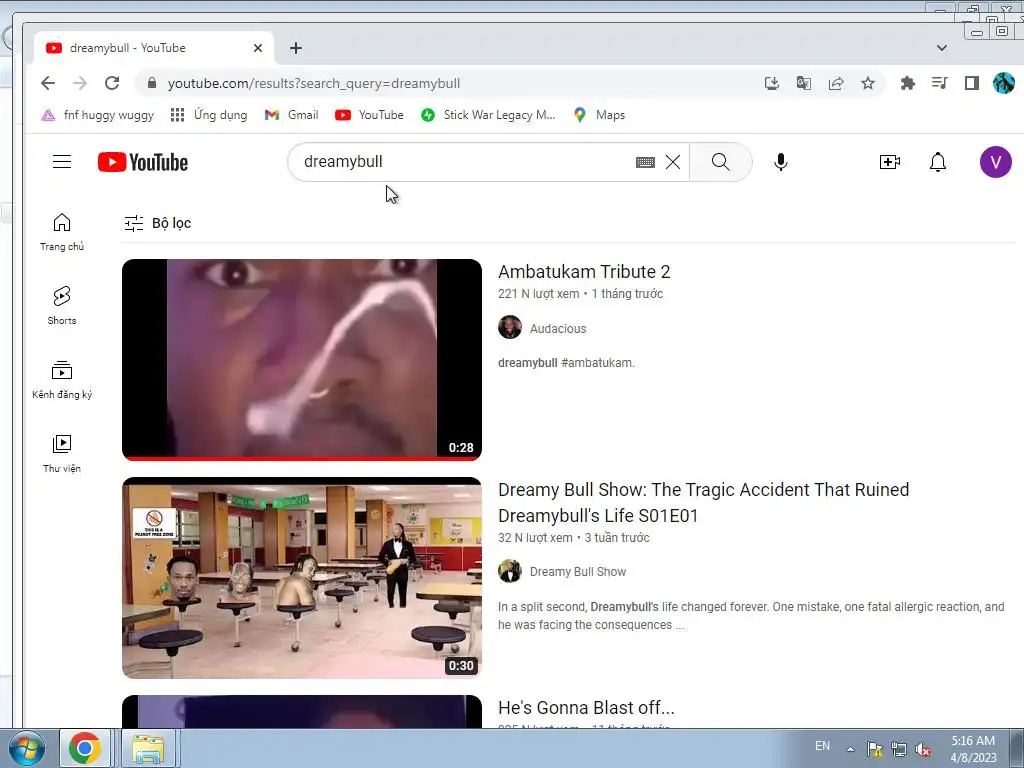
Task: Open Thư viện library in sidebar
Action: 62,453
